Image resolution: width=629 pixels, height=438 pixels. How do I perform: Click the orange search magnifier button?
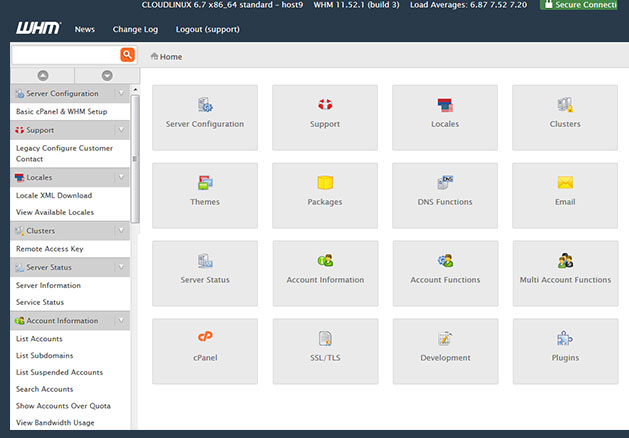[x=127, y=55]
